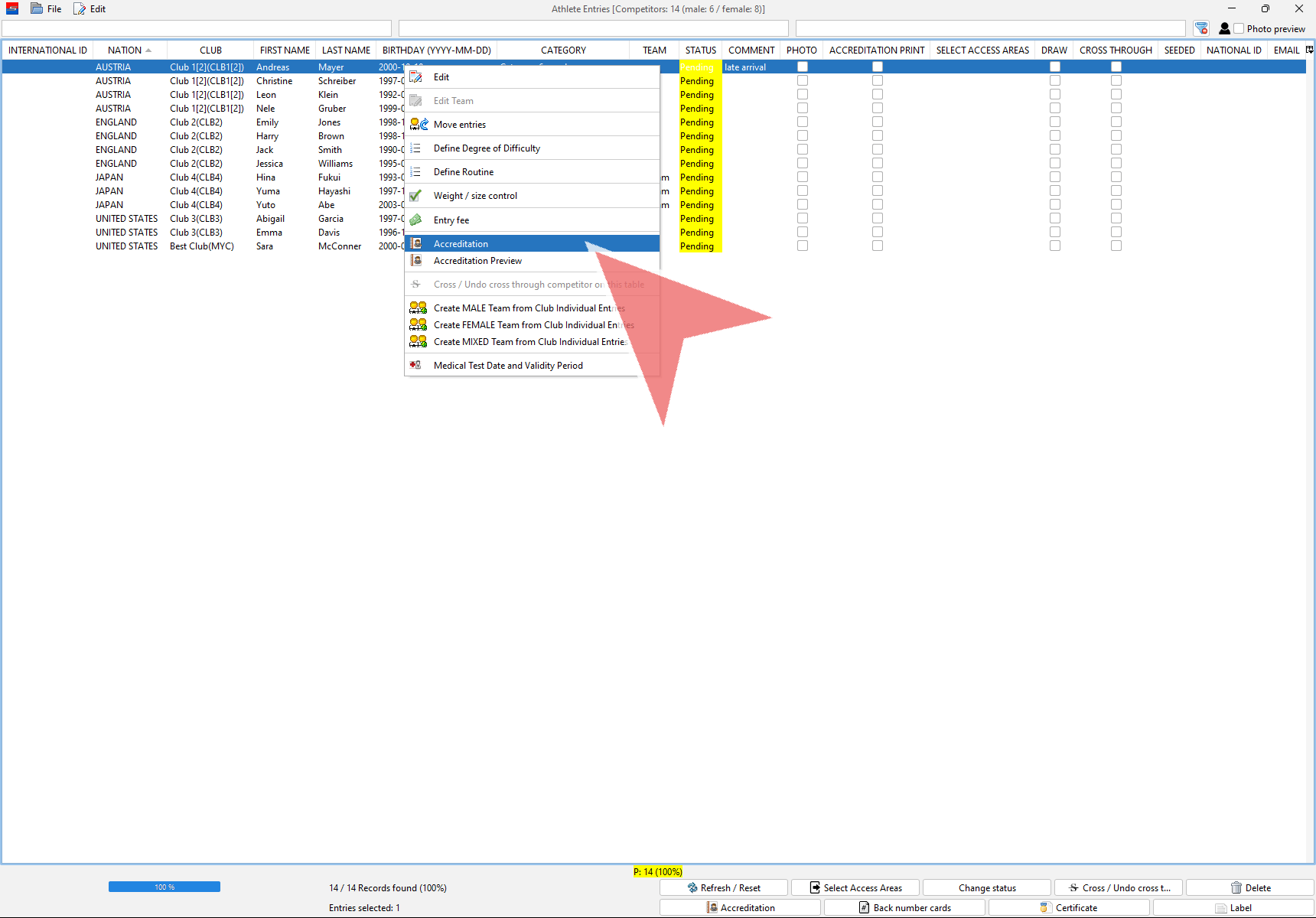Screen dimensions: 1316x918
Task: Click the Define Degree of Difficulty list icon
Action: 416,148
